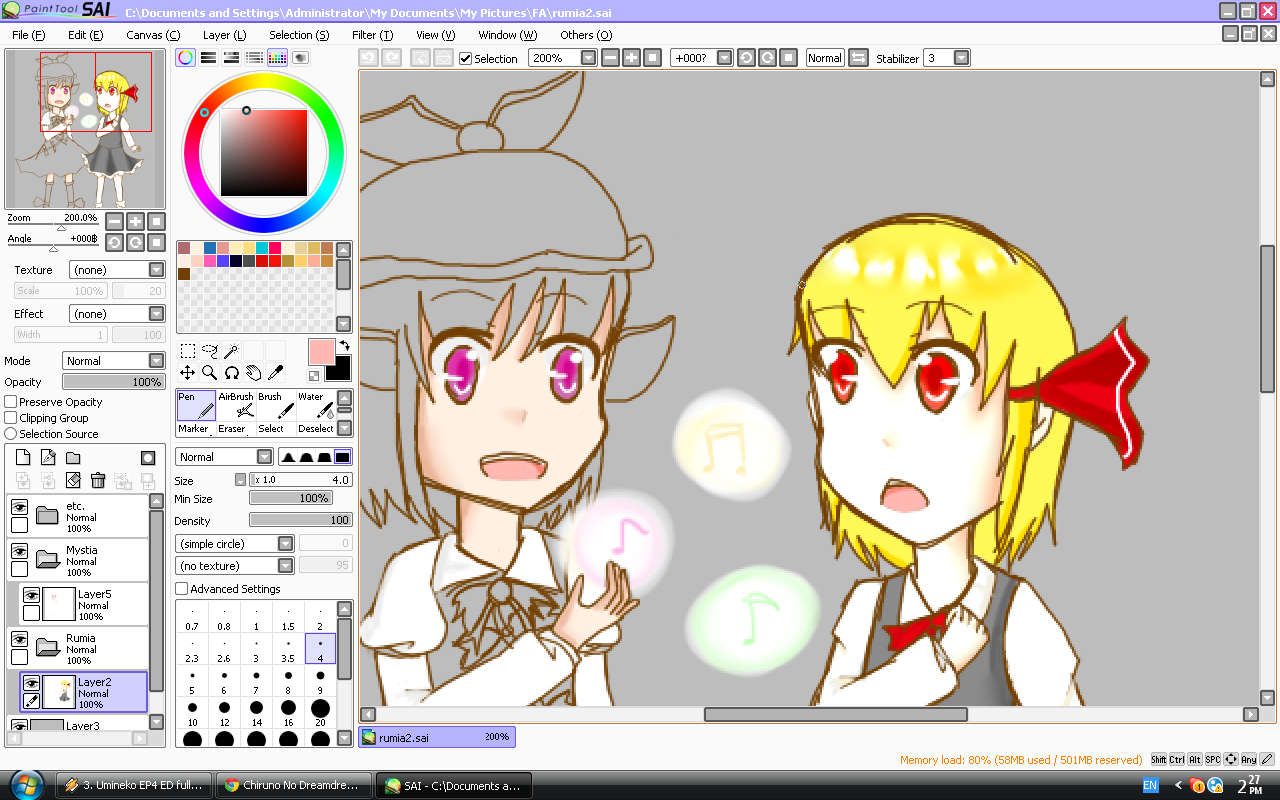Viewport: 1280px width, 800px height.
Task: Open the Canvas menu
Action: [153, 35]
